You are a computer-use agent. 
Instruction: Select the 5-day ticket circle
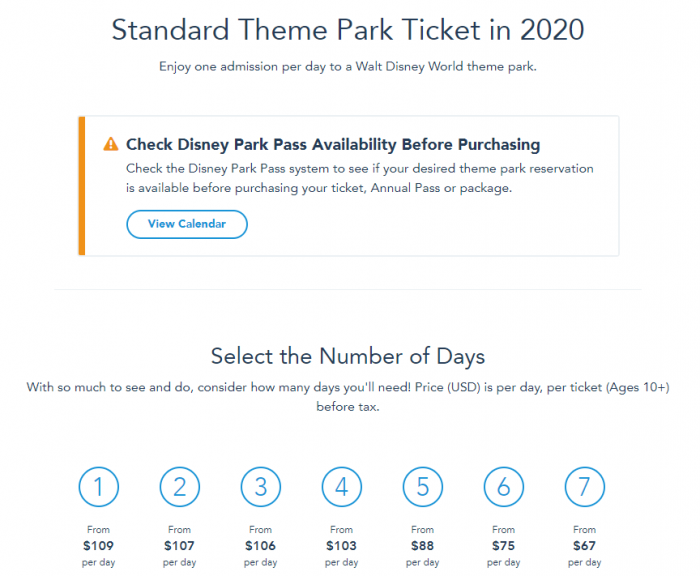(x=423, y=487)
